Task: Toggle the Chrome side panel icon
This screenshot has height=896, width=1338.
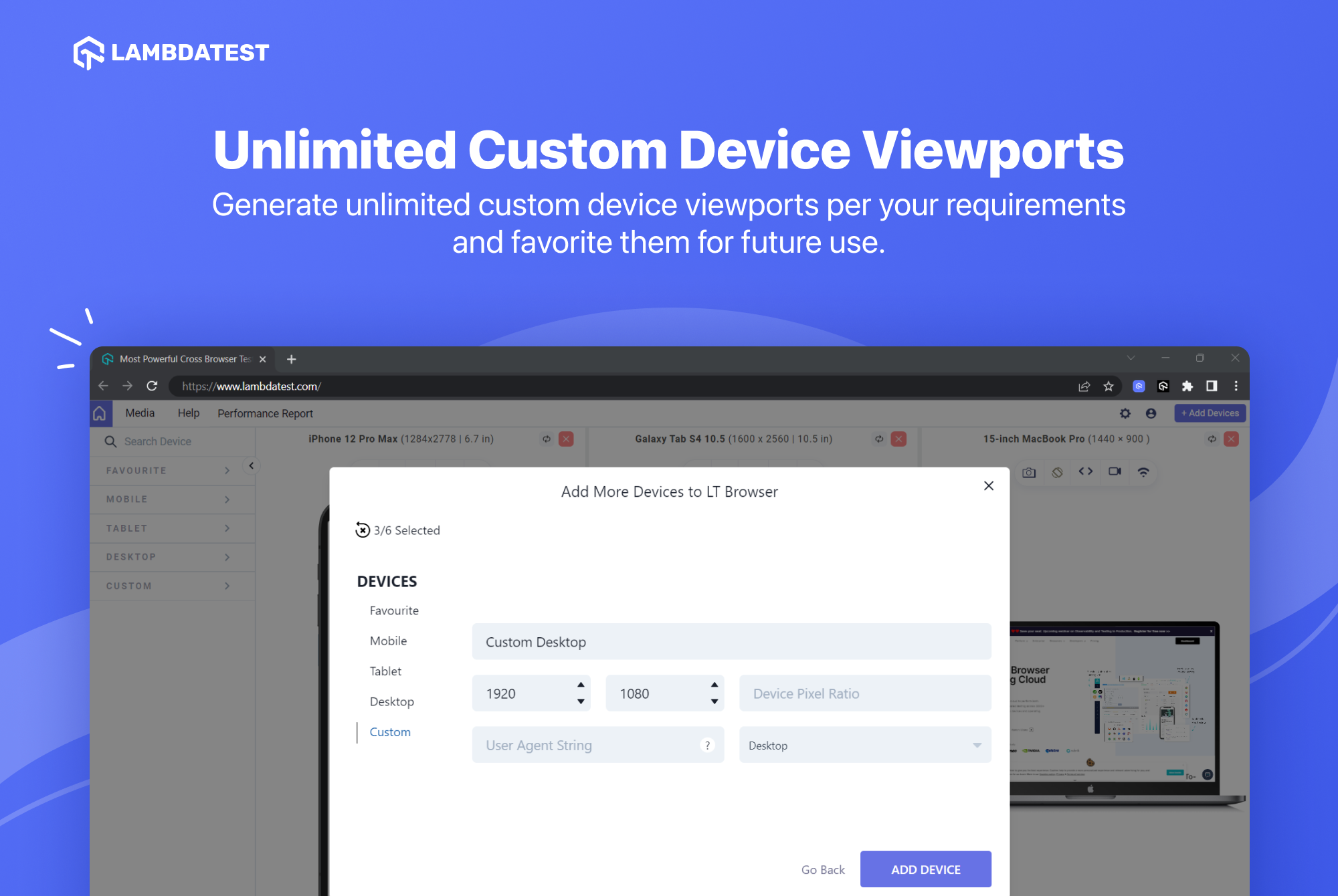Action: (1212, 386)
